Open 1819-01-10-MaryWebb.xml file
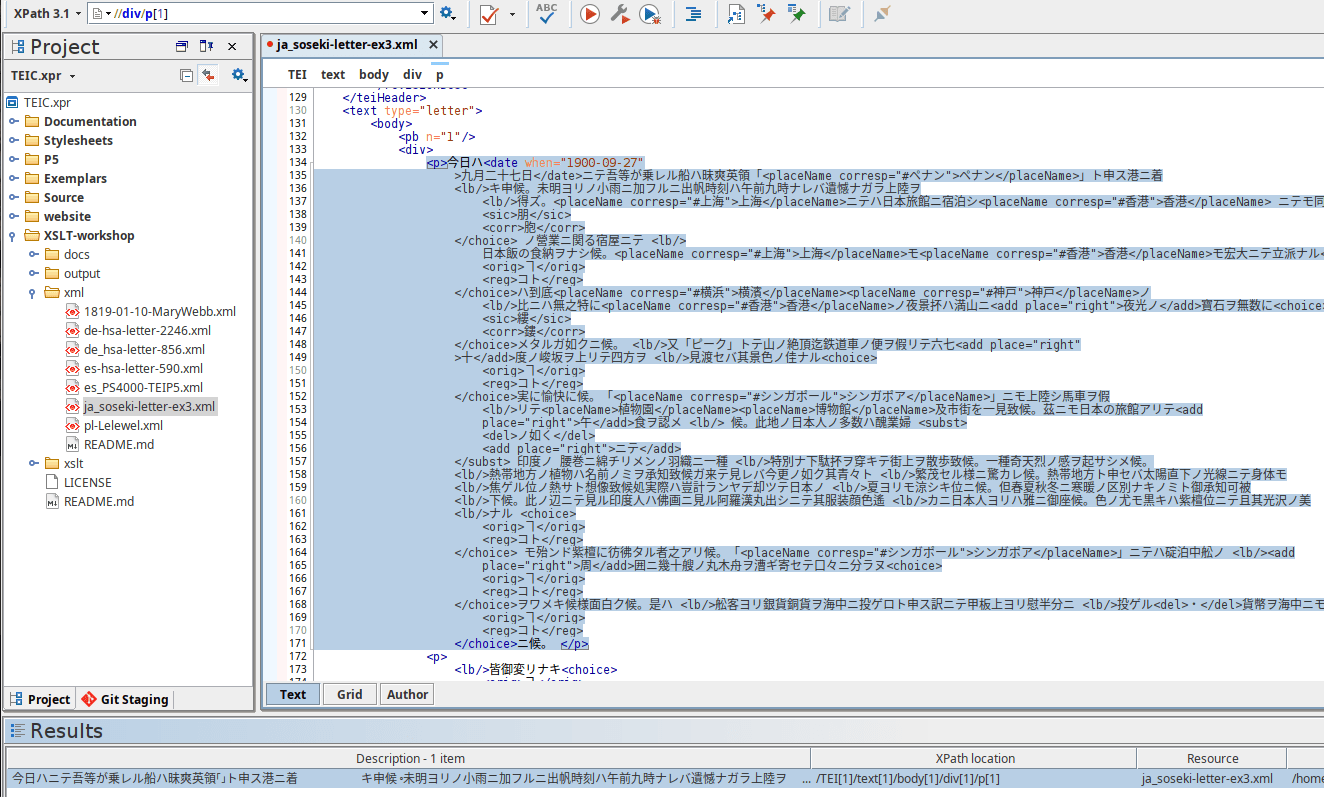1324x797 pixels. [x=159, y=312]
